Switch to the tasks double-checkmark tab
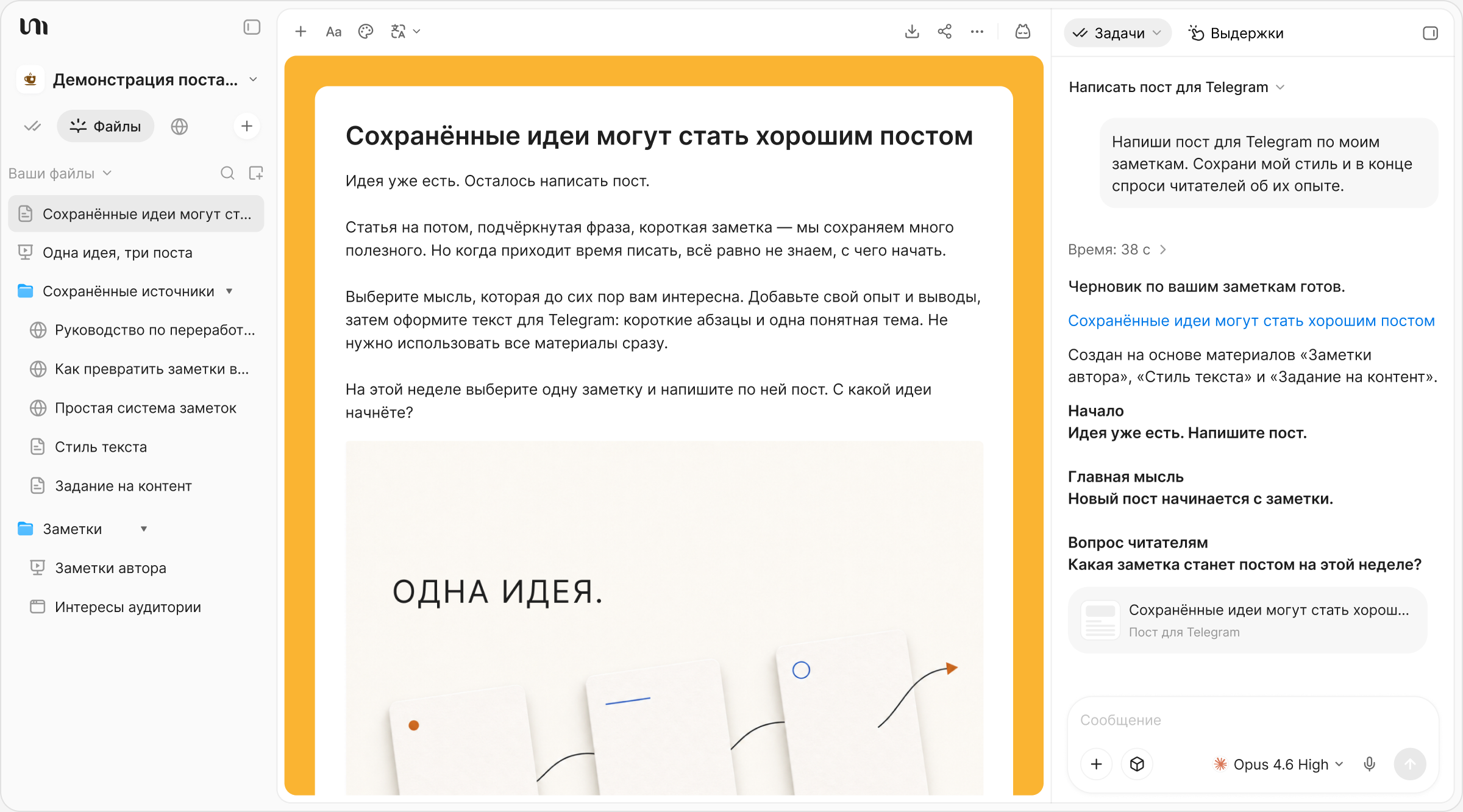1463x812 pixels. 32,126
